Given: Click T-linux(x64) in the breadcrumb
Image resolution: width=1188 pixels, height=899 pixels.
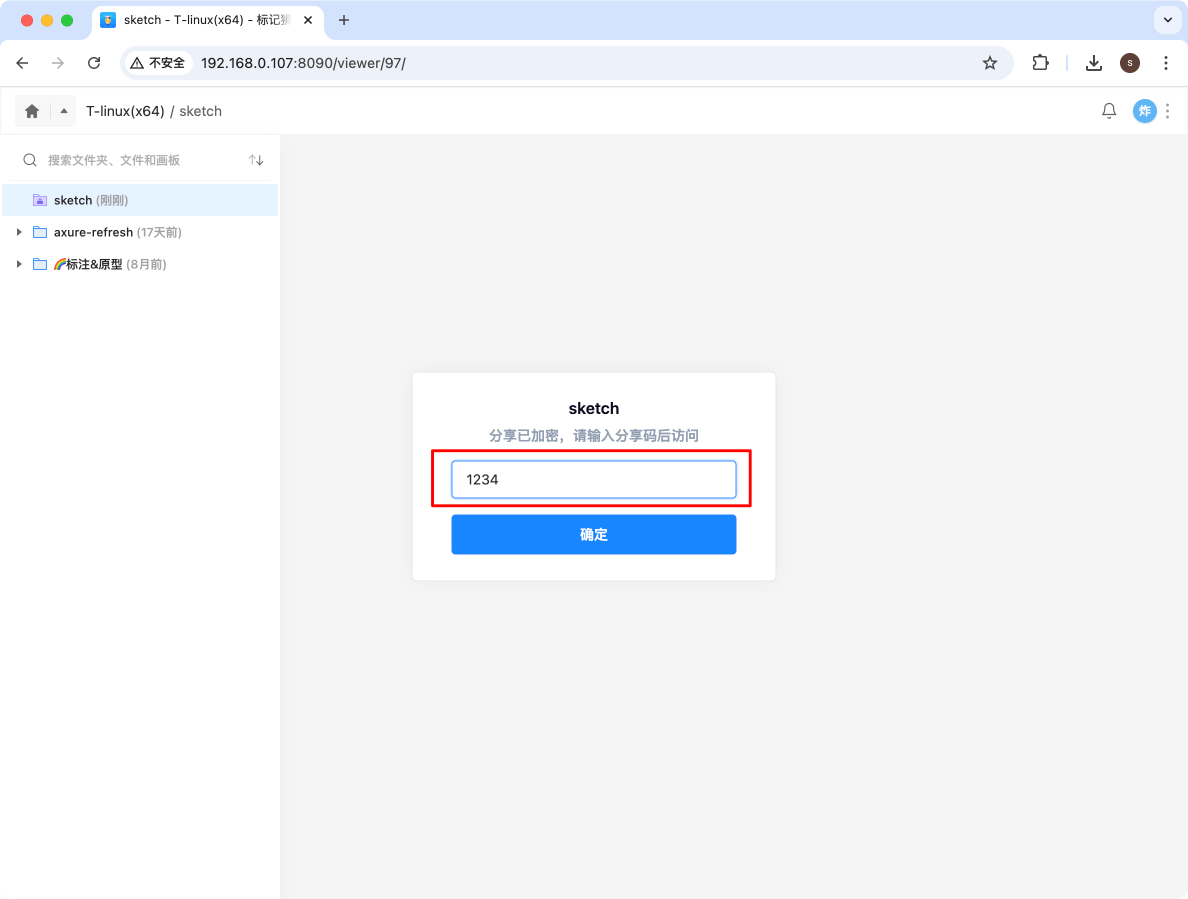Looking at the screenshot, I should pyautogui.click(x=125, y=111).
